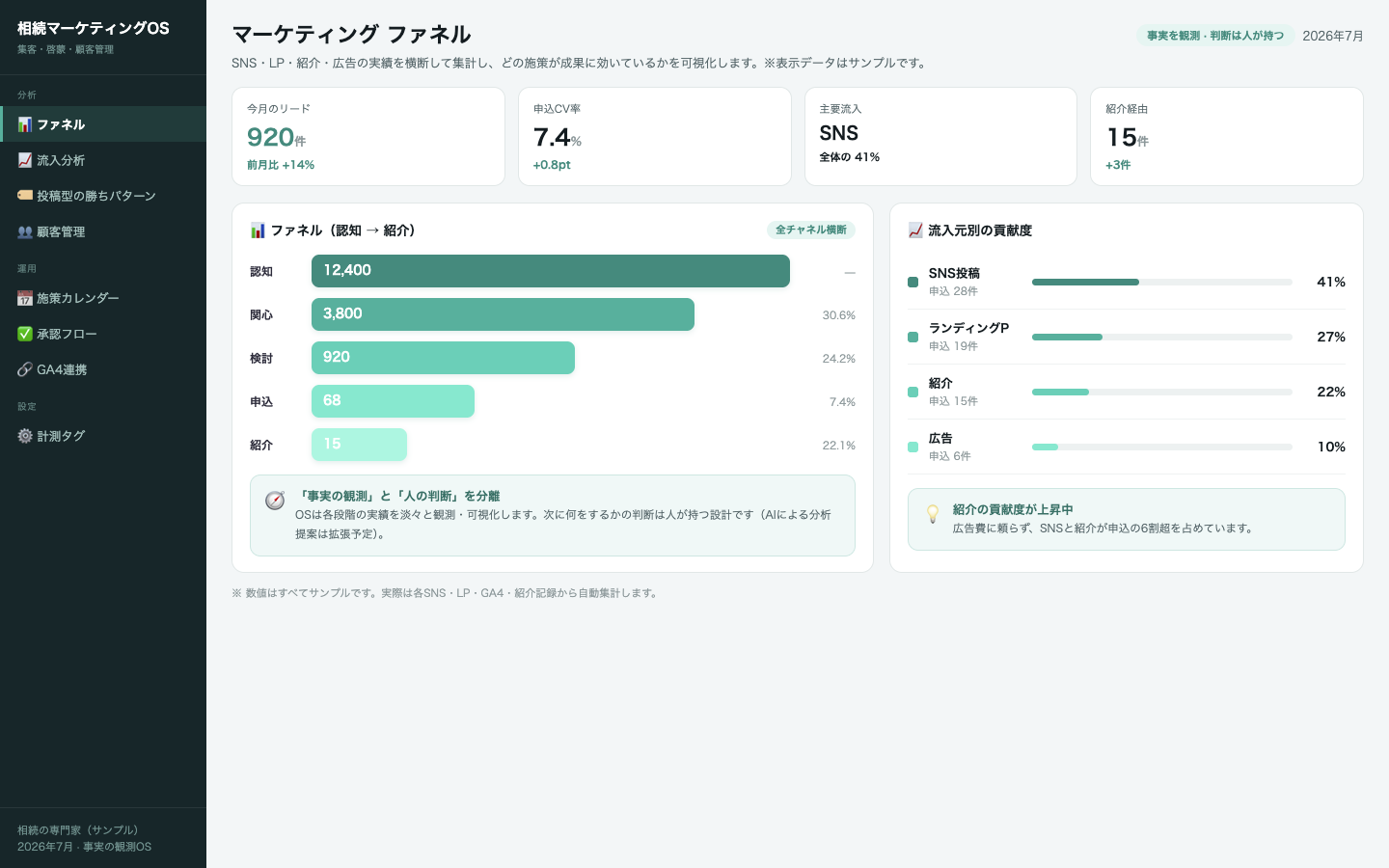Viewport: 1389px width, 868px height.
Task: Open 流入分析 in the sidebar
Action: (x=103, y=160)
